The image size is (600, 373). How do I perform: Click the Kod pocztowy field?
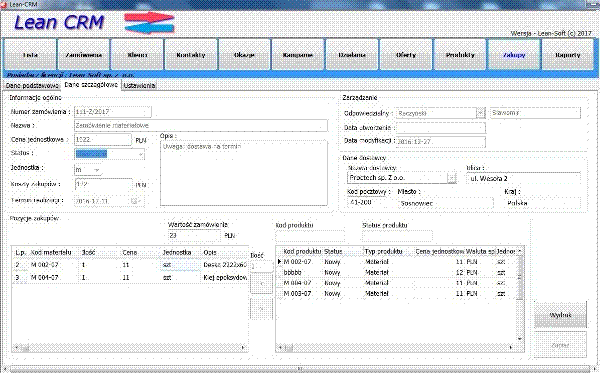pyautogui.click(x=367, y=202)
